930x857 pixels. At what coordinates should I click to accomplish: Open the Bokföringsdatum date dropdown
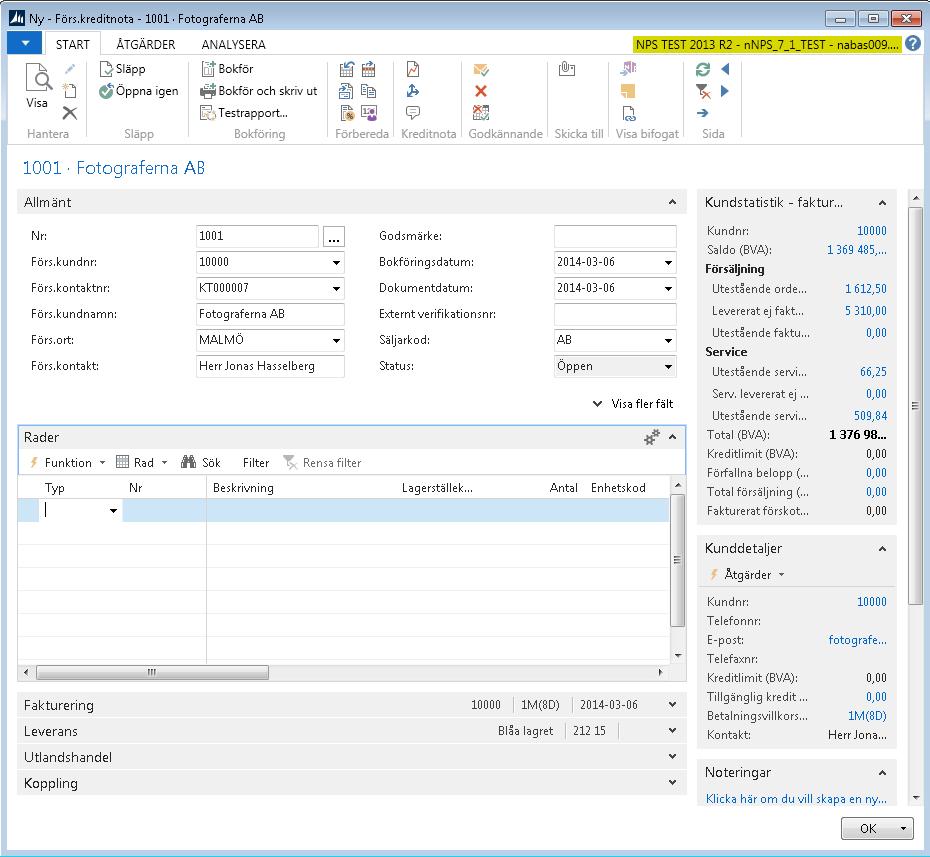[x=668, y=262]
